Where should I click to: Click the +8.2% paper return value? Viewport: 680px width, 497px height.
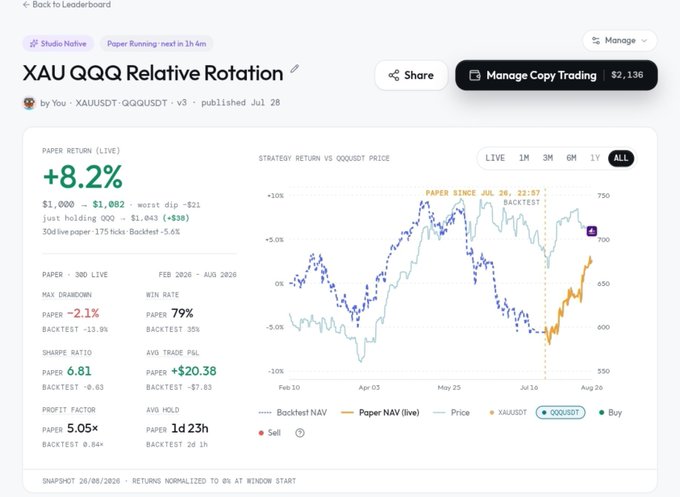tap(82, 177)
